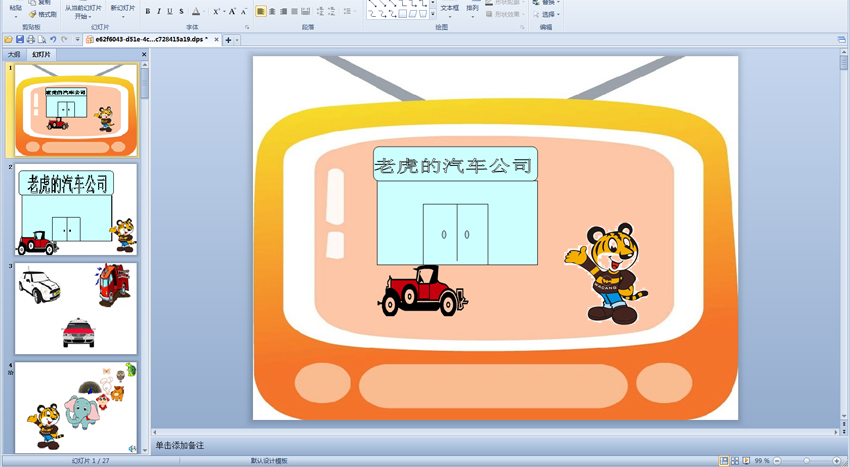Viewport: 850px width, 467px height.
Task: Toggle text shadow (S) formatting
Action: (x=181, y=11)
